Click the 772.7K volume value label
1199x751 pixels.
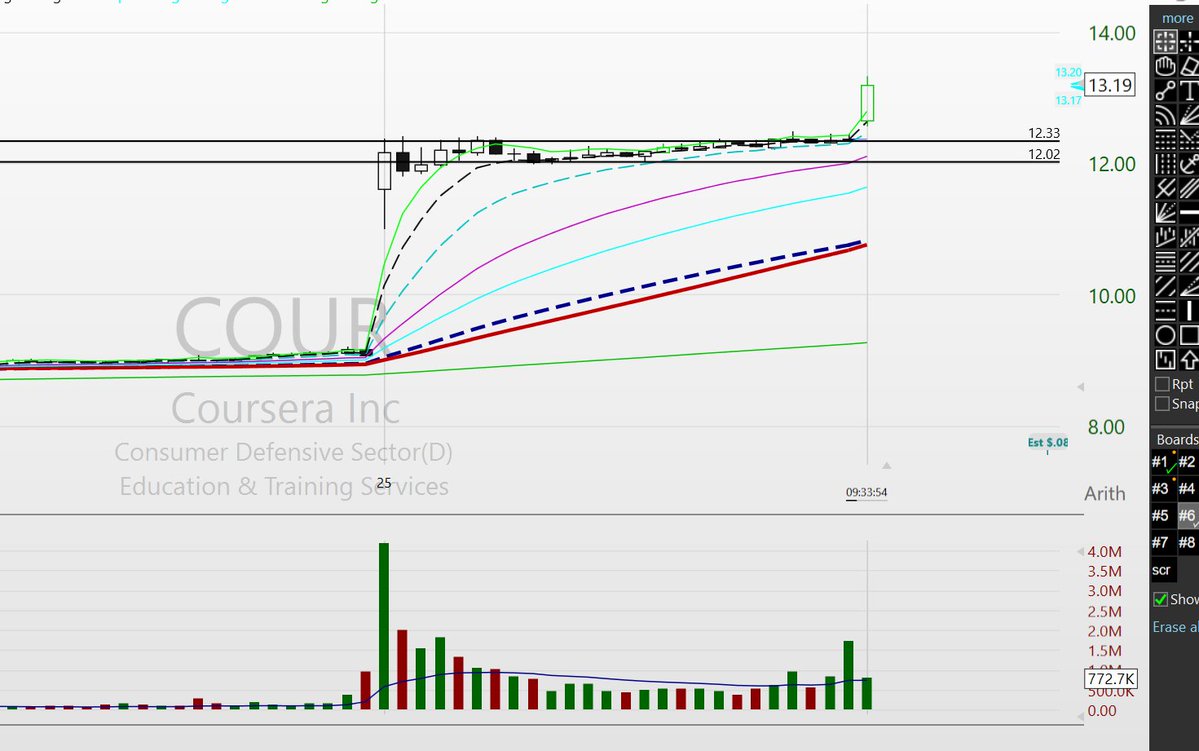click(1111, 678)
